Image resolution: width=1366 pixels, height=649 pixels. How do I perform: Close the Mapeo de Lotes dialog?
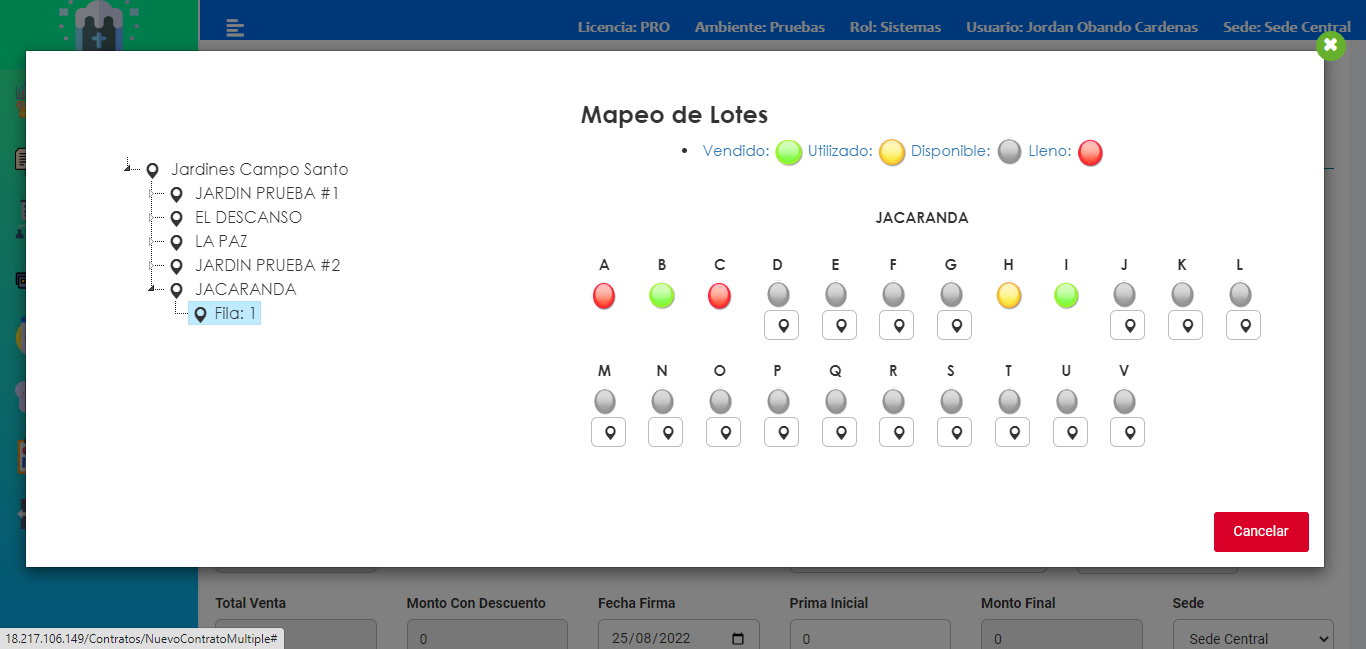pos(1330,46)
